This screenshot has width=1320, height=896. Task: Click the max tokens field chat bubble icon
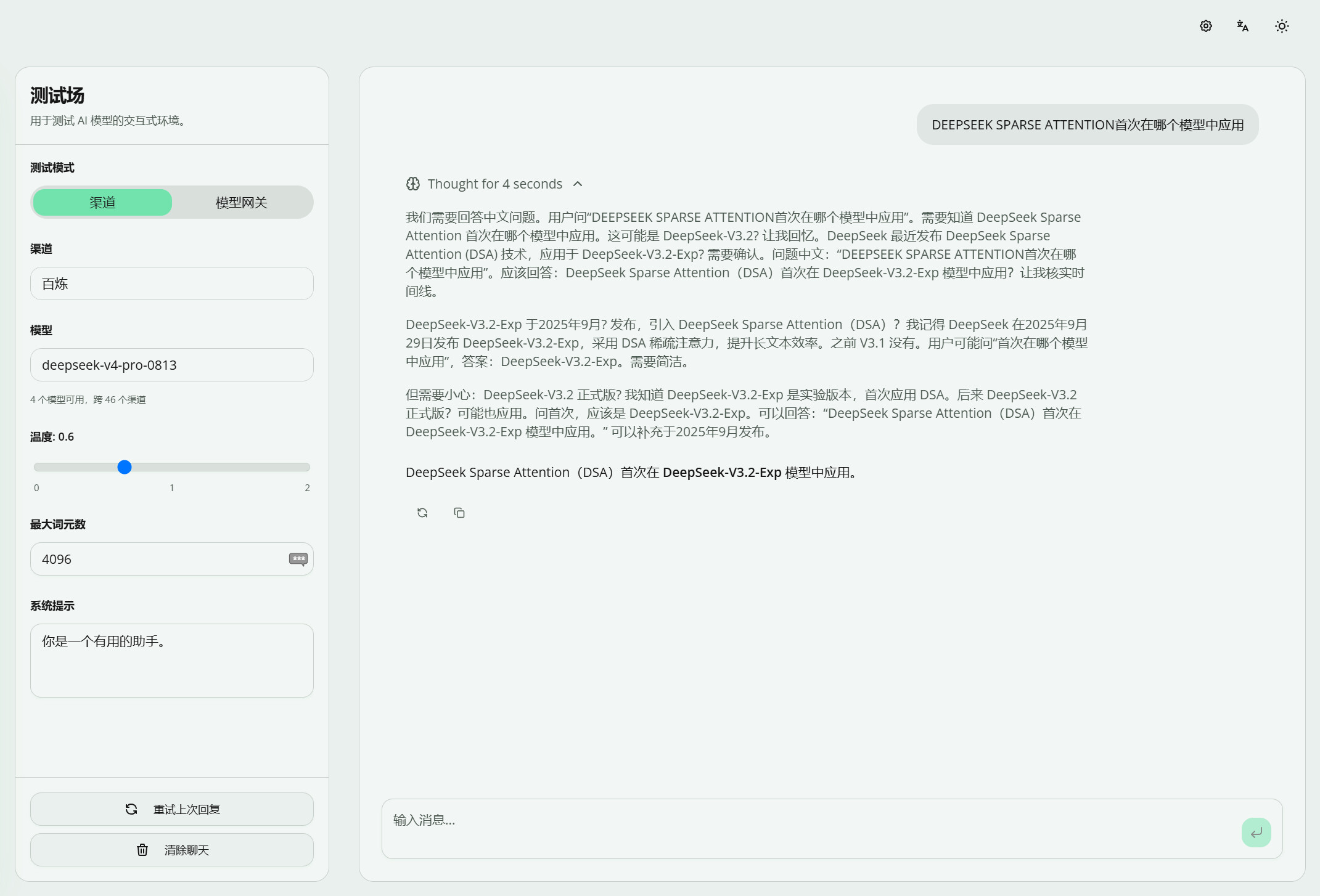[x=298, y=559]
